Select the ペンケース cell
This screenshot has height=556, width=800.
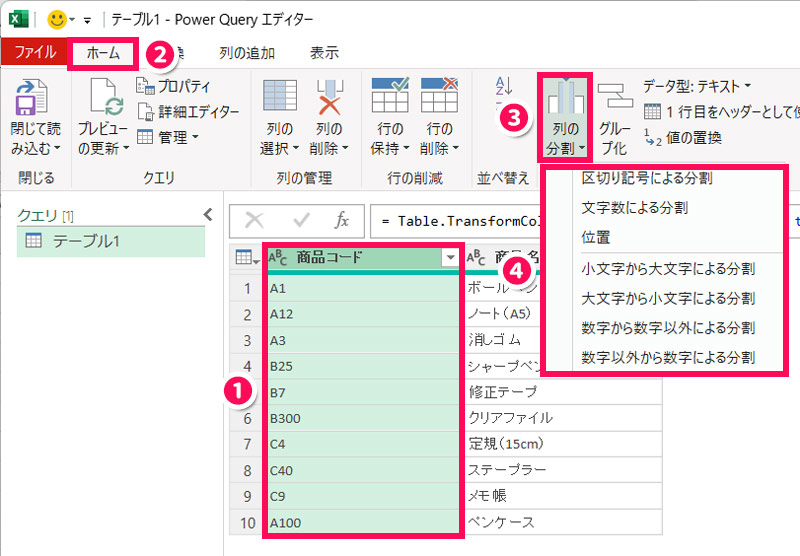click(563, 522)
